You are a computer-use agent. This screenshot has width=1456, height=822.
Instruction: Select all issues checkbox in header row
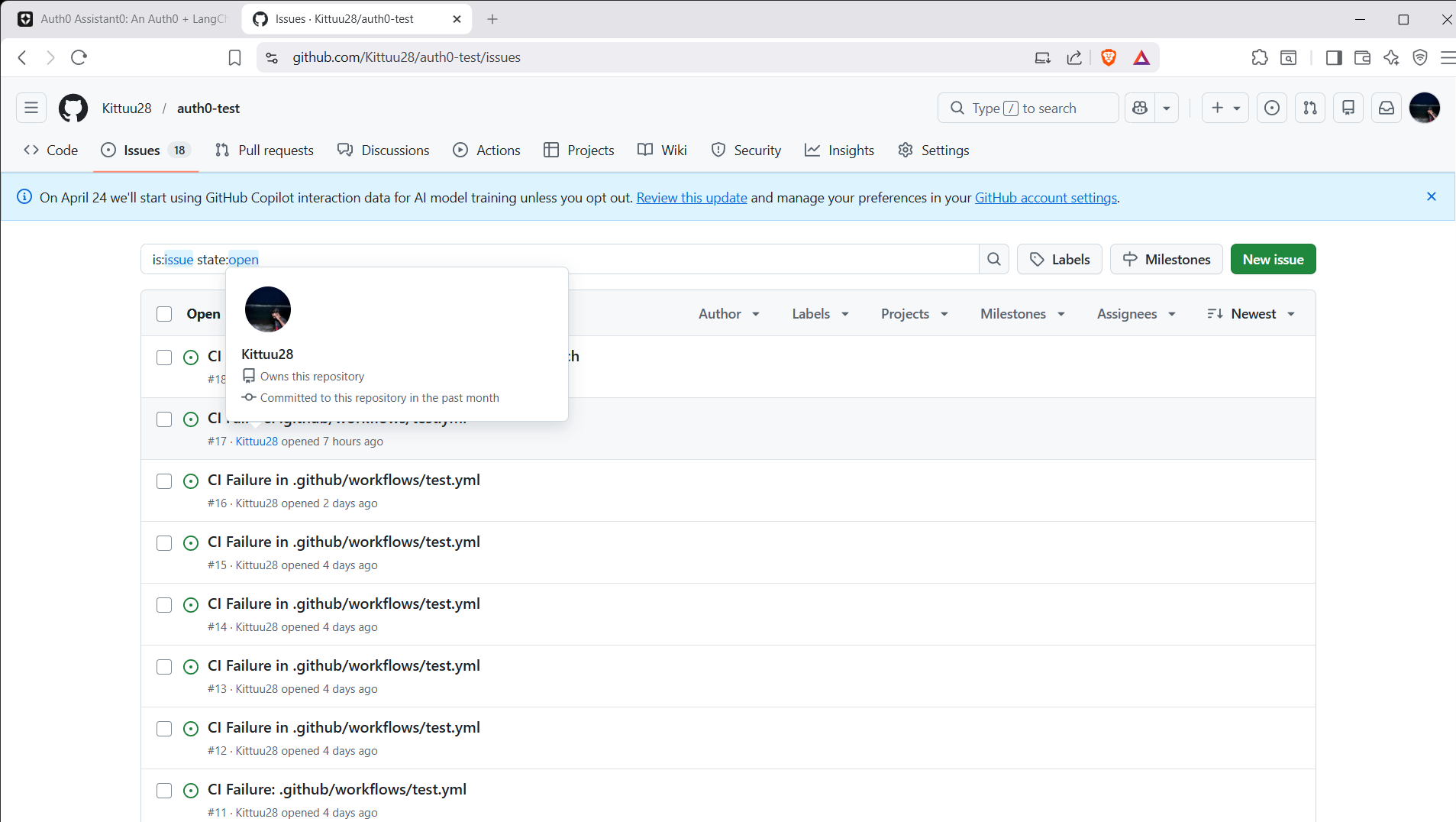pos(164,314)
